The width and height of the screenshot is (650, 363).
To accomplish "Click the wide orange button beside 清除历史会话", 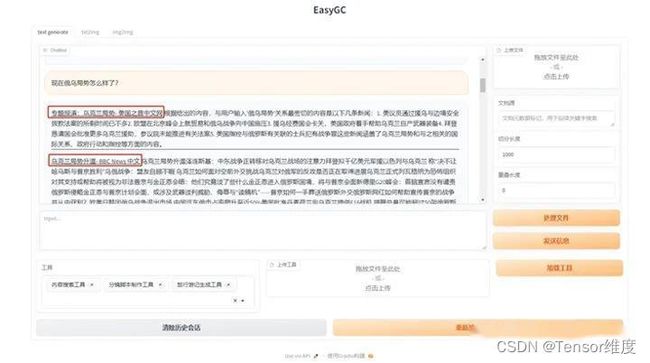I will (x=478, y=327).
